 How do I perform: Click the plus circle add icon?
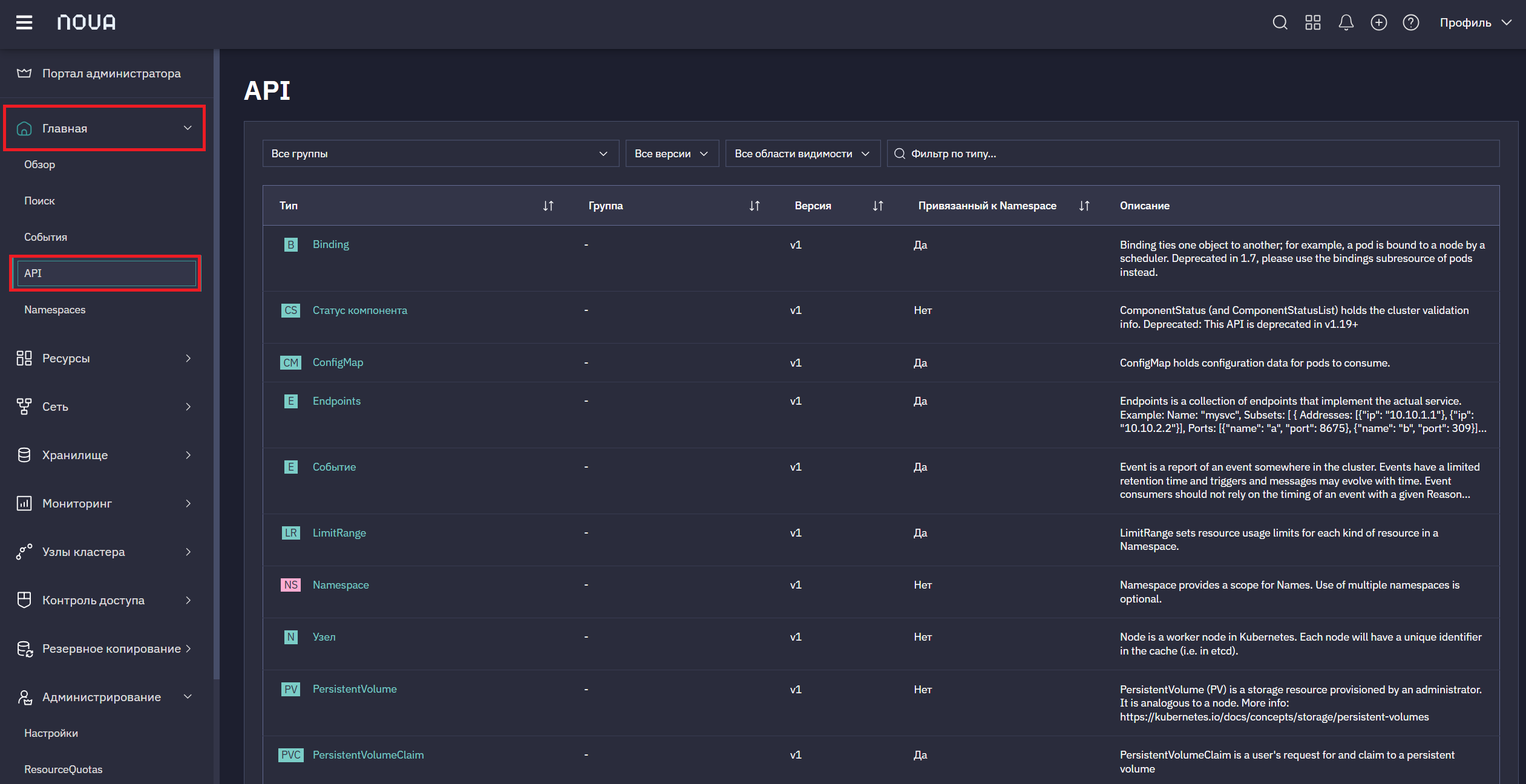coord(1378,22)
